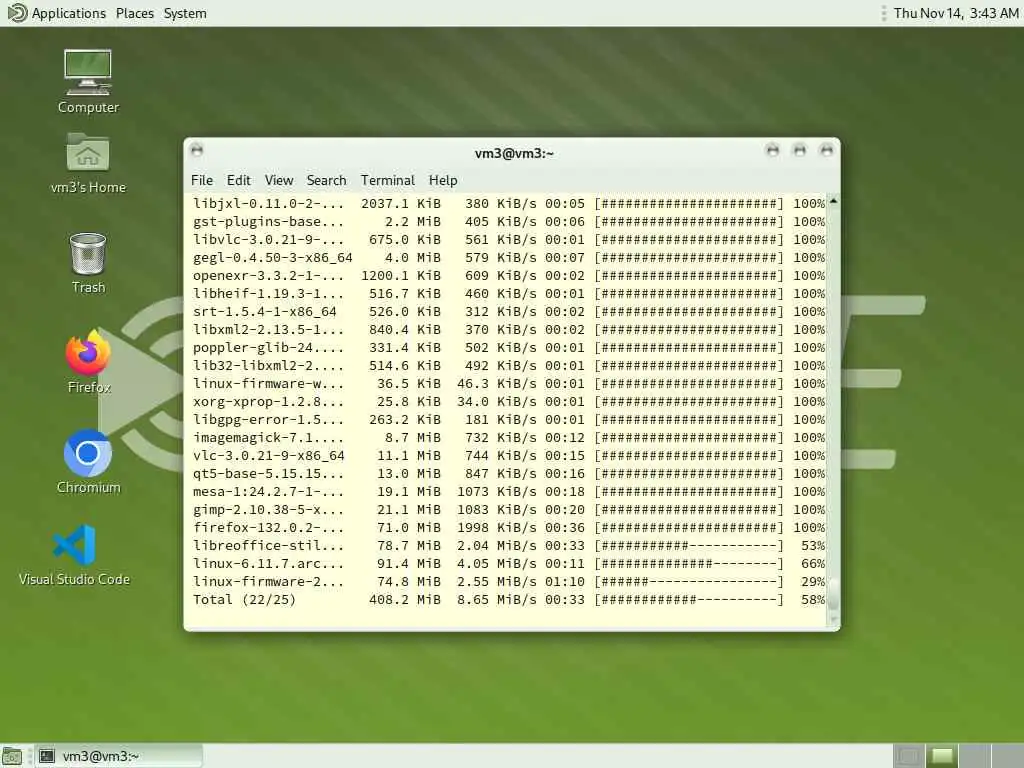Open the terminal Edit menu

point(238,180)
